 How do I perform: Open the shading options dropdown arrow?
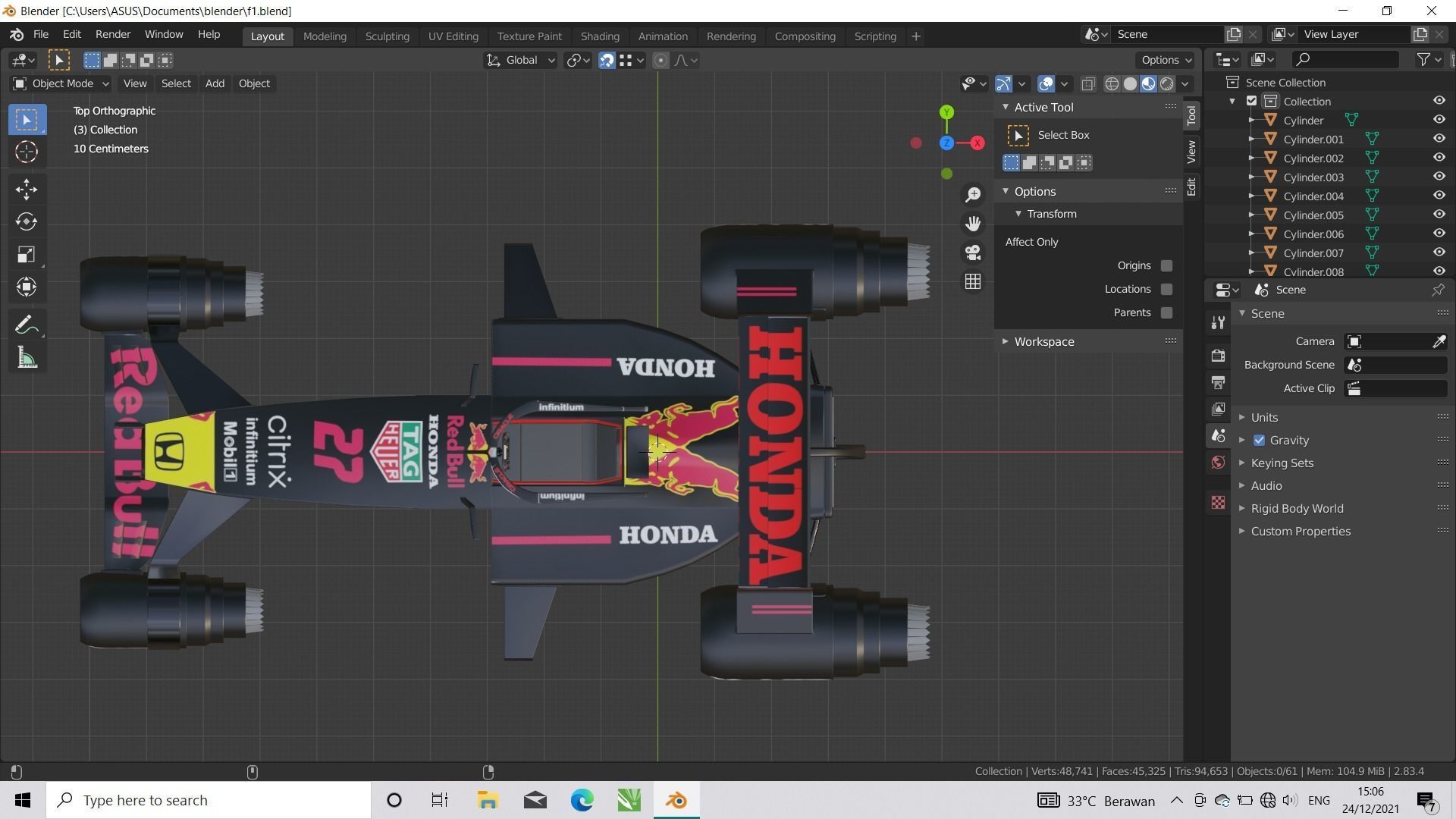(1185, 84)
